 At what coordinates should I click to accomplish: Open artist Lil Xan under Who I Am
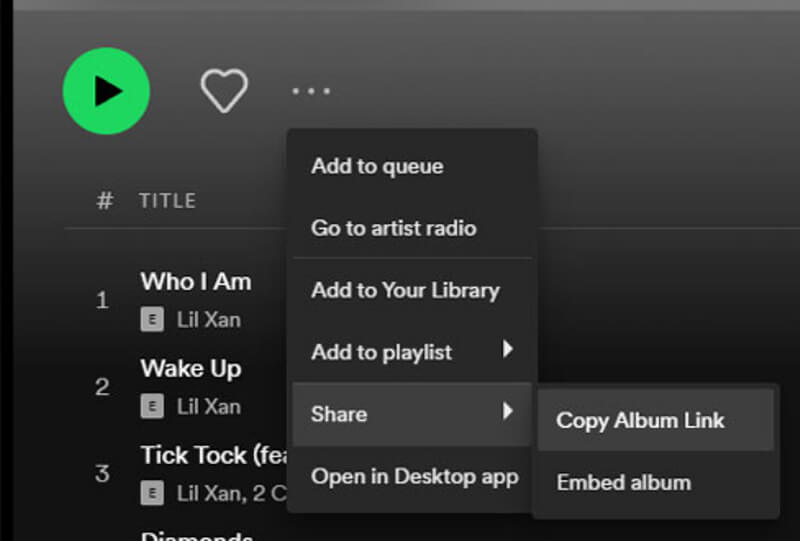pyautogui.click(x=208, y=321)
